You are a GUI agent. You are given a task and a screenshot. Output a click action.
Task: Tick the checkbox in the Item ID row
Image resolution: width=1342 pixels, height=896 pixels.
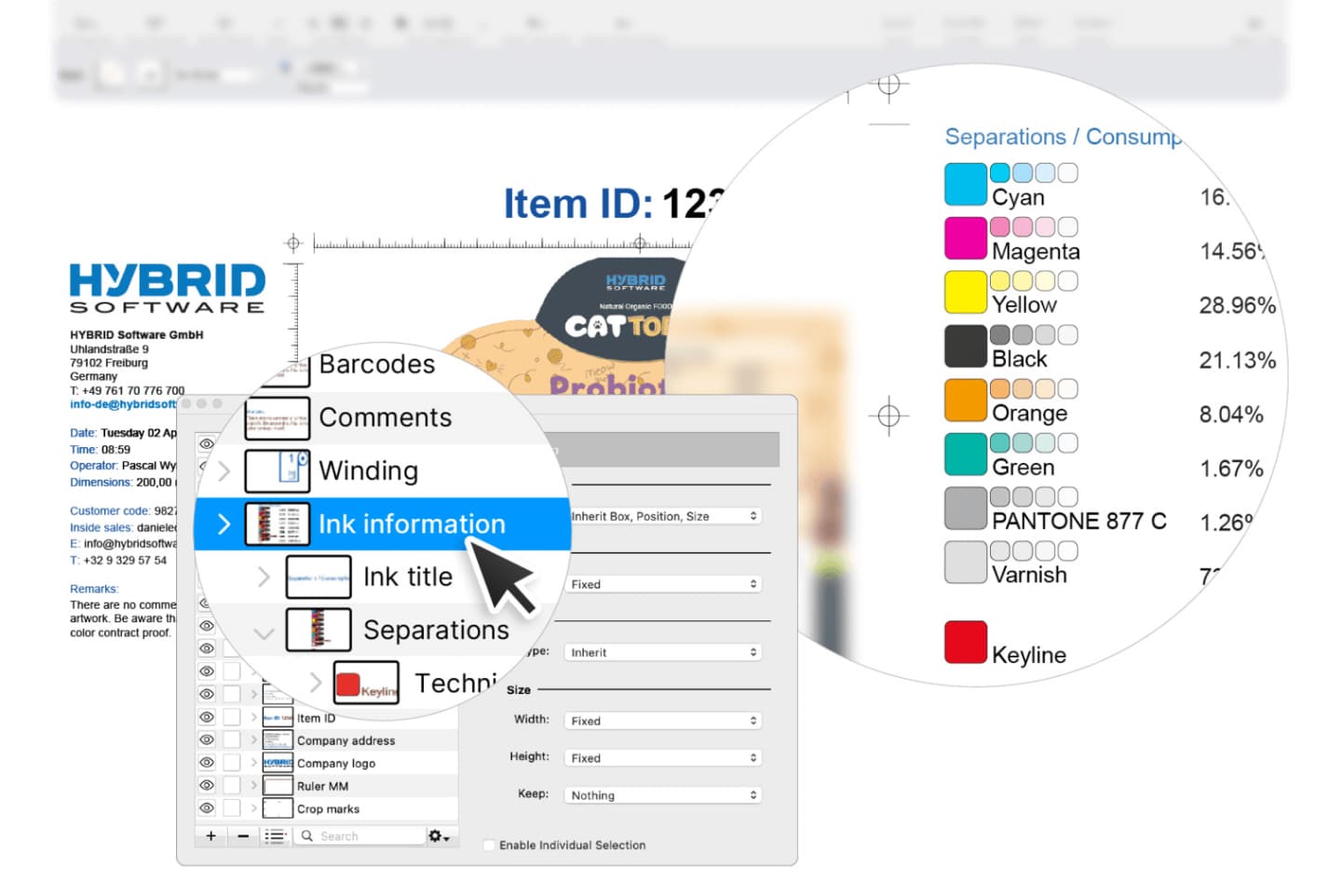232,717
